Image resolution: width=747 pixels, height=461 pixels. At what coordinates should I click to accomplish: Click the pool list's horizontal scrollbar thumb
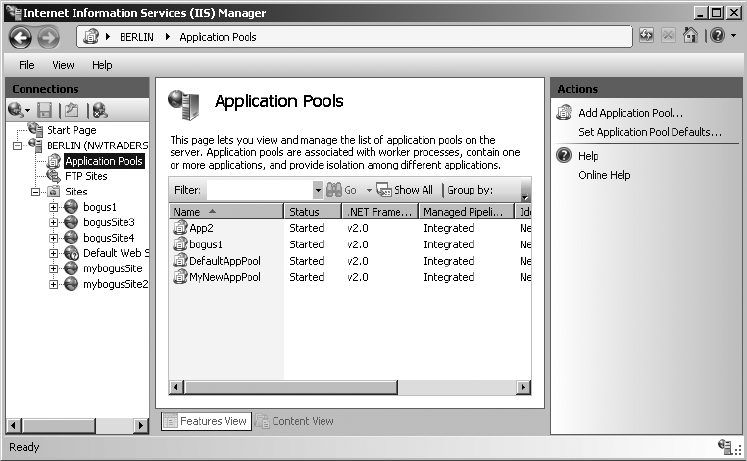291,387
